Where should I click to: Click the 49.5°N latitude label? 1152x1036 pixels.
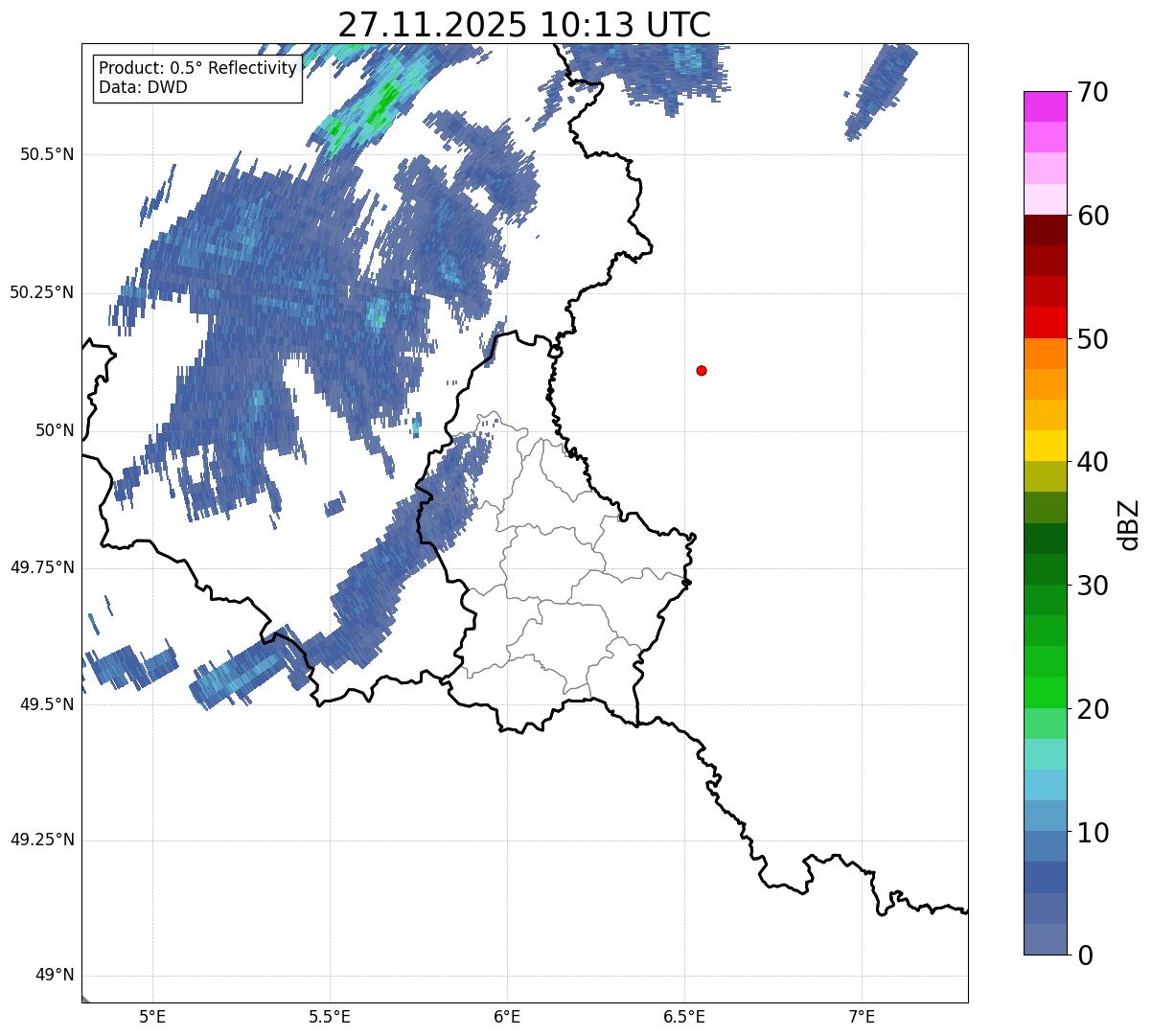tap(47, 704)
